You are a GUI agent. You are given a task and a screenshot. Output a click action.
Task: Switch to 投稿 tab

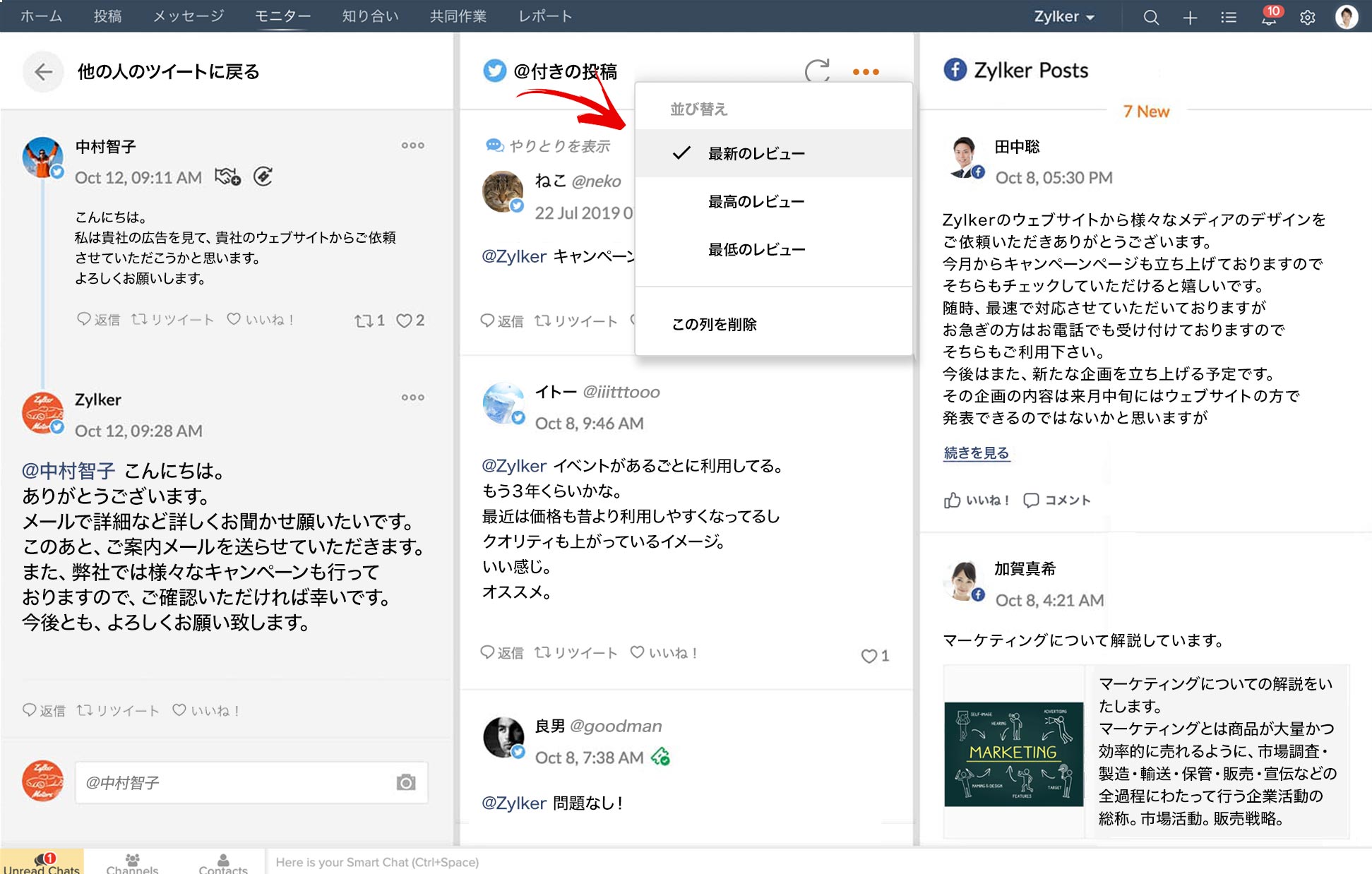107,16
